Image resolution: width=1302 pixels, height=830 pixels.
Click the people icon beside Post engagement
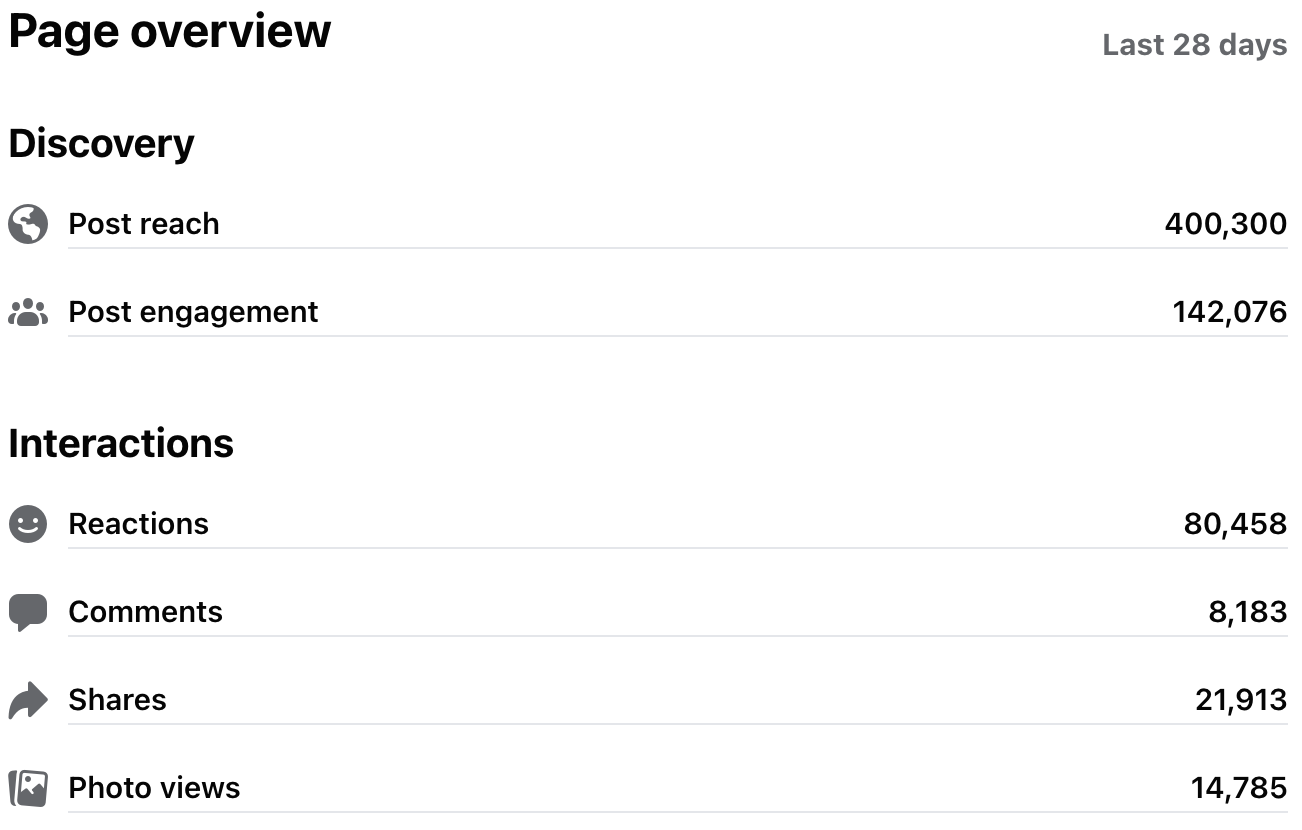28,313
